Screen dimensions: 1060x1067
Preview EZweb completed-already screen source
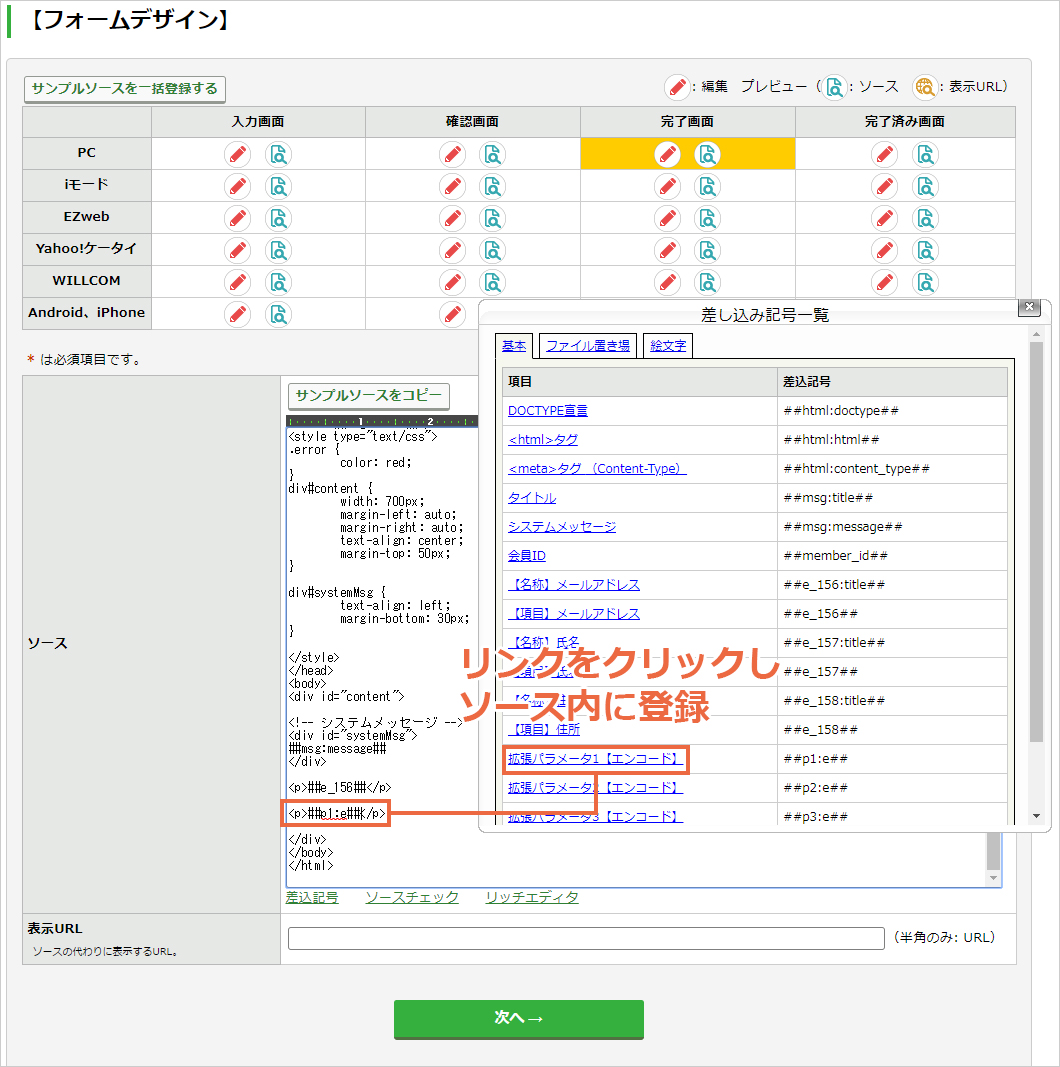click(925, 218)
